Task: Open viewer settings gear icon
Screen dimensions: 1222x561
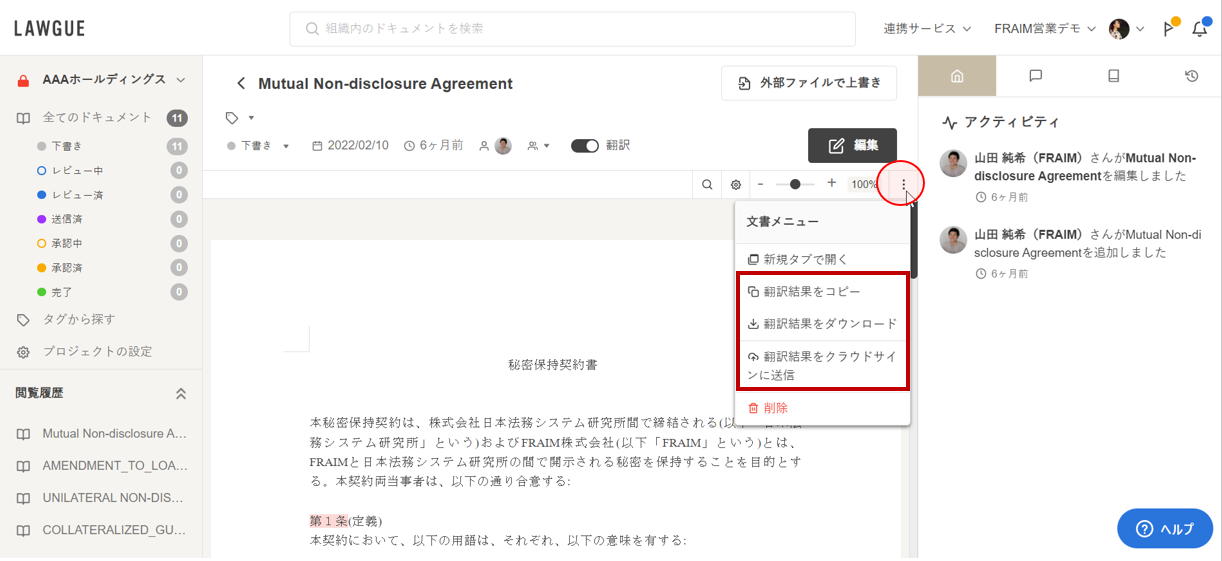Action: pyautogui.click(x=736, y=184)
